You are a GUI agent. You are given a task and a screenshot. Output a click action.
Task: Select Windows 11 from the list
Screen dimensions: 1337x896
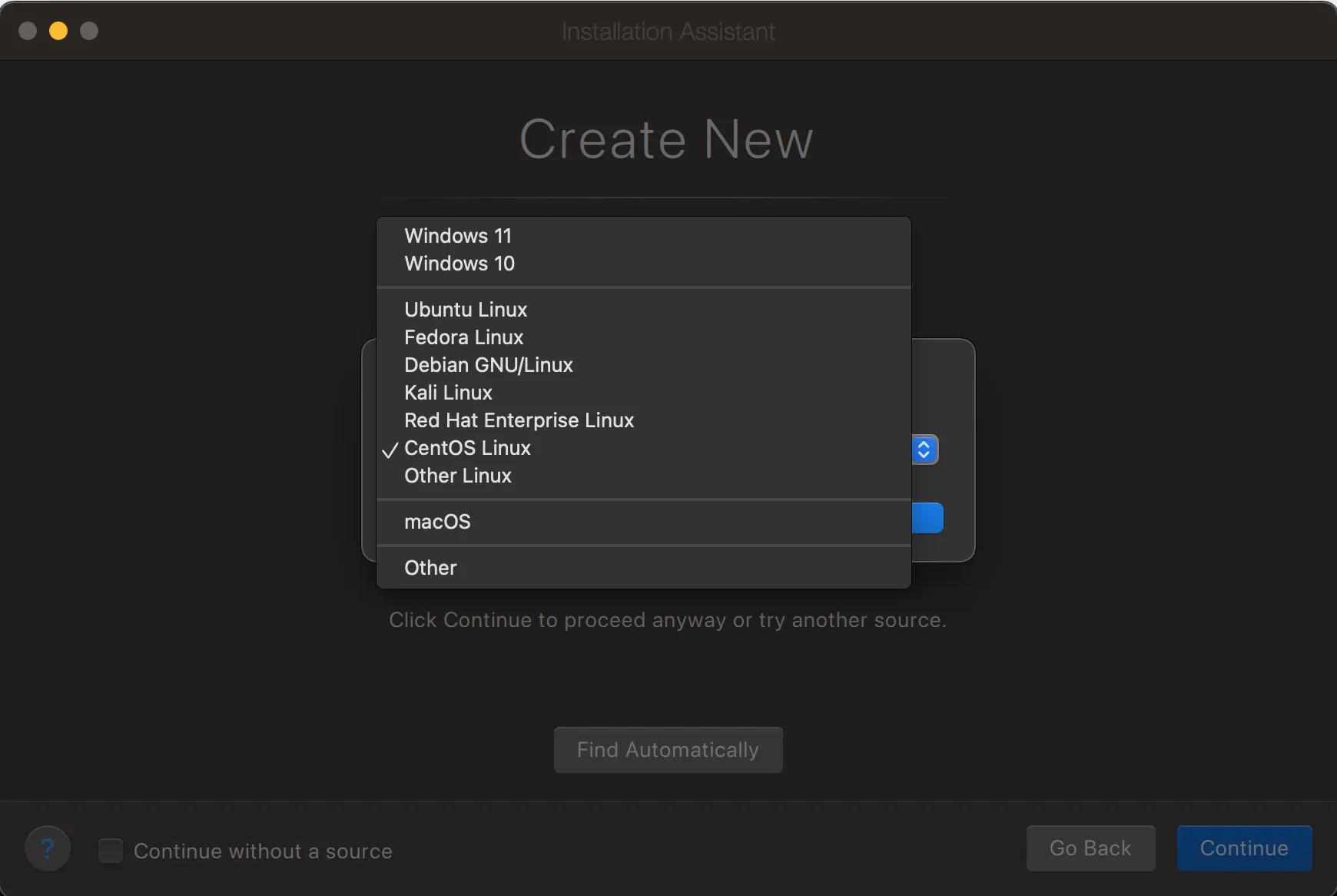(458, 236)
